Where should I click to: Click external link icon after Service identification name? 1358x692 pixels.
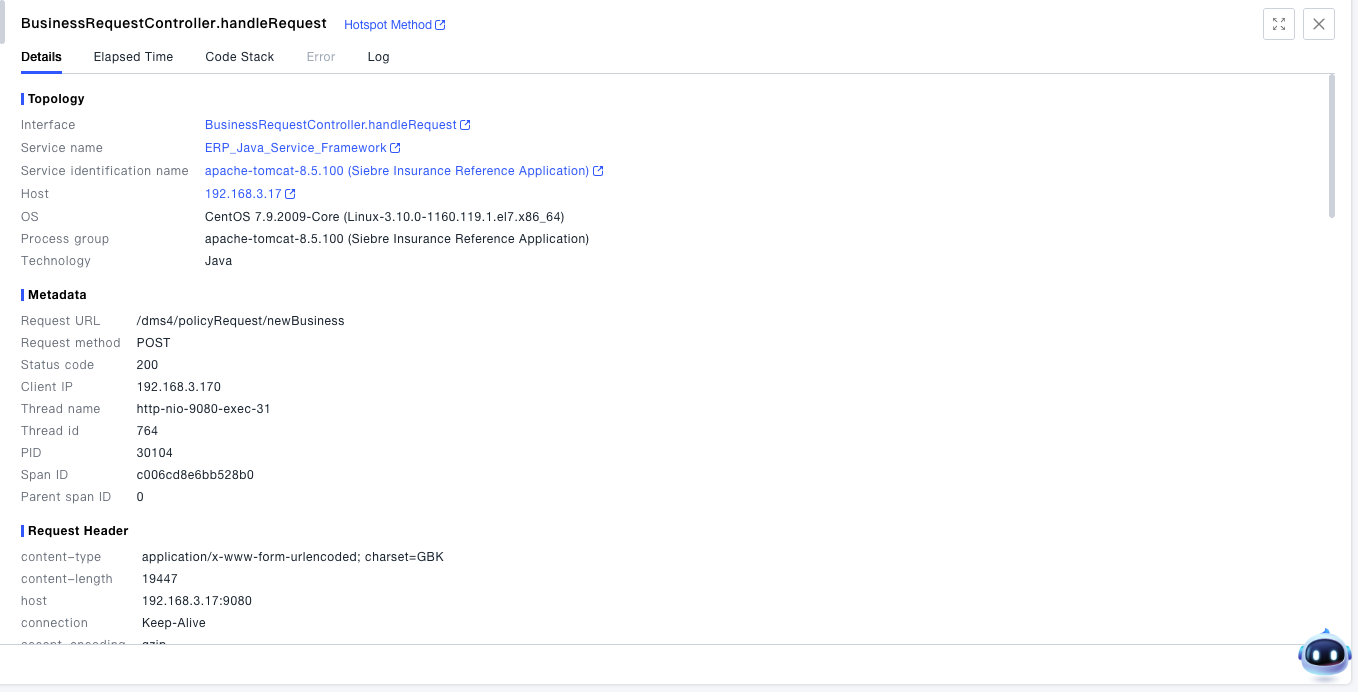(x=598, y=171)
